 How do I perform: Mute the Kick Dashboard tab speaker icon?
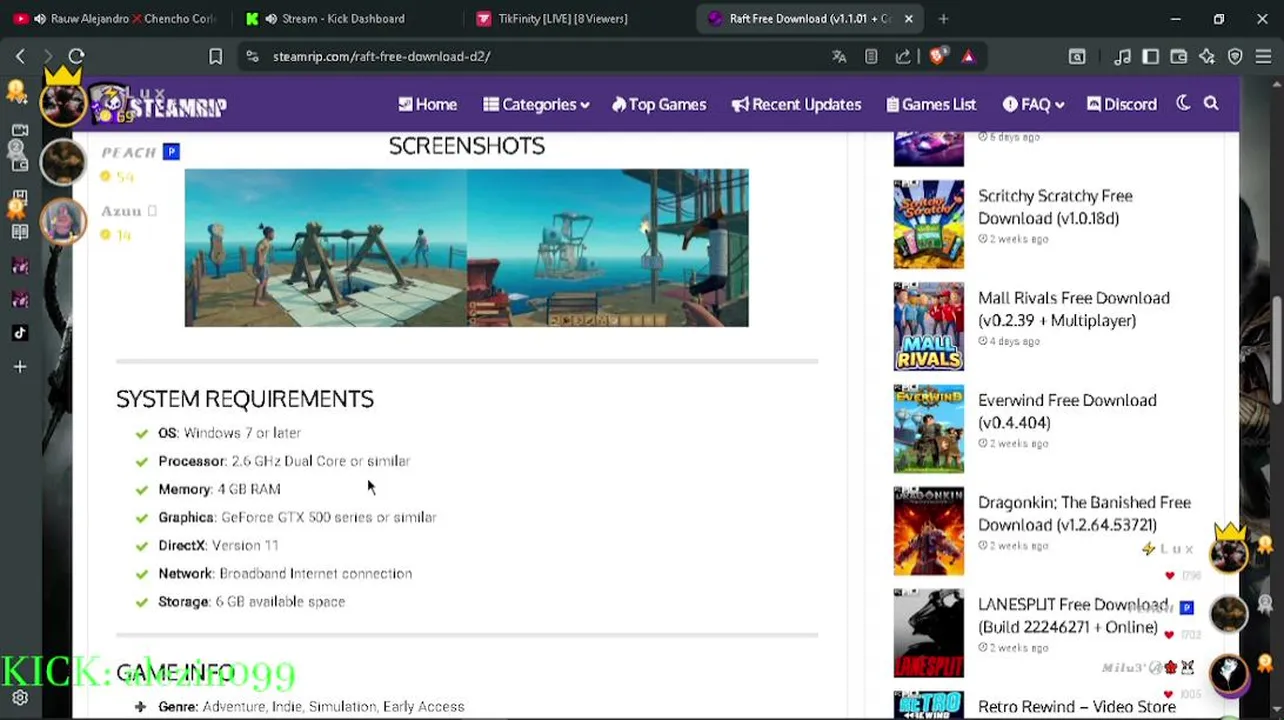[x=271, y=18]
